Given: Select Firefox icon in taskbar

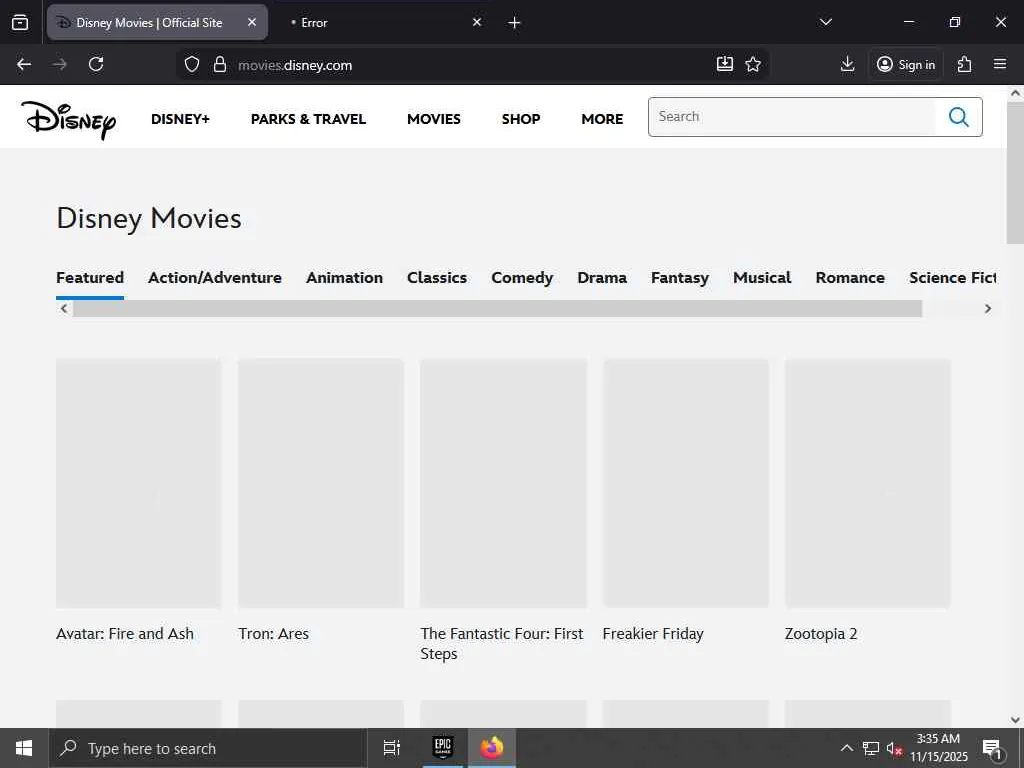Looking at the screenshot, I should coord(492,748).
